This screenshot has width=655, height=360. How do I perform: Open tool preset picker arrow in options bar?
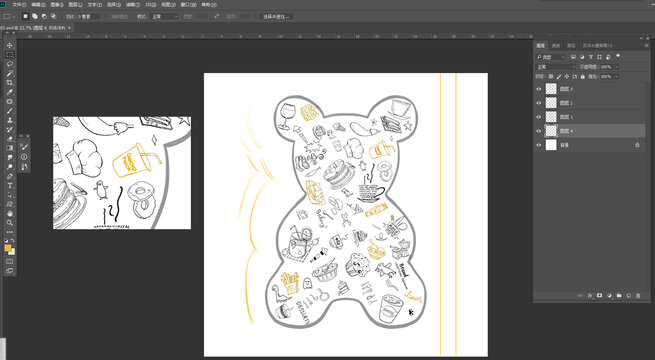pos(14,16)
